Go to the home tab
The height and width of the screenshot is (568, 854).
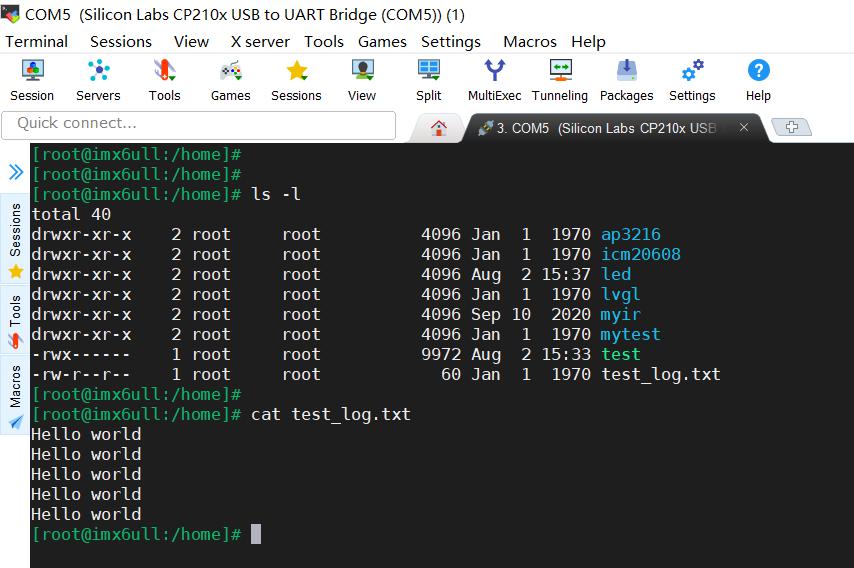coord(438,128)
